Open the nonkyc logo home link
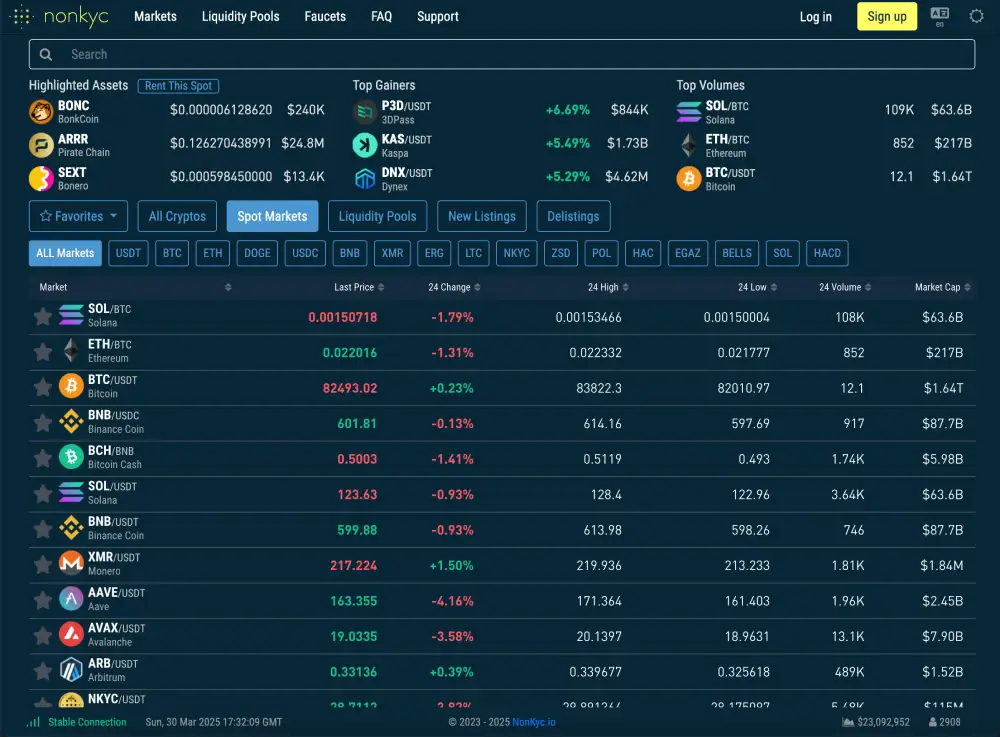Viewport: 1000px width, 737px height. [60, 16]
